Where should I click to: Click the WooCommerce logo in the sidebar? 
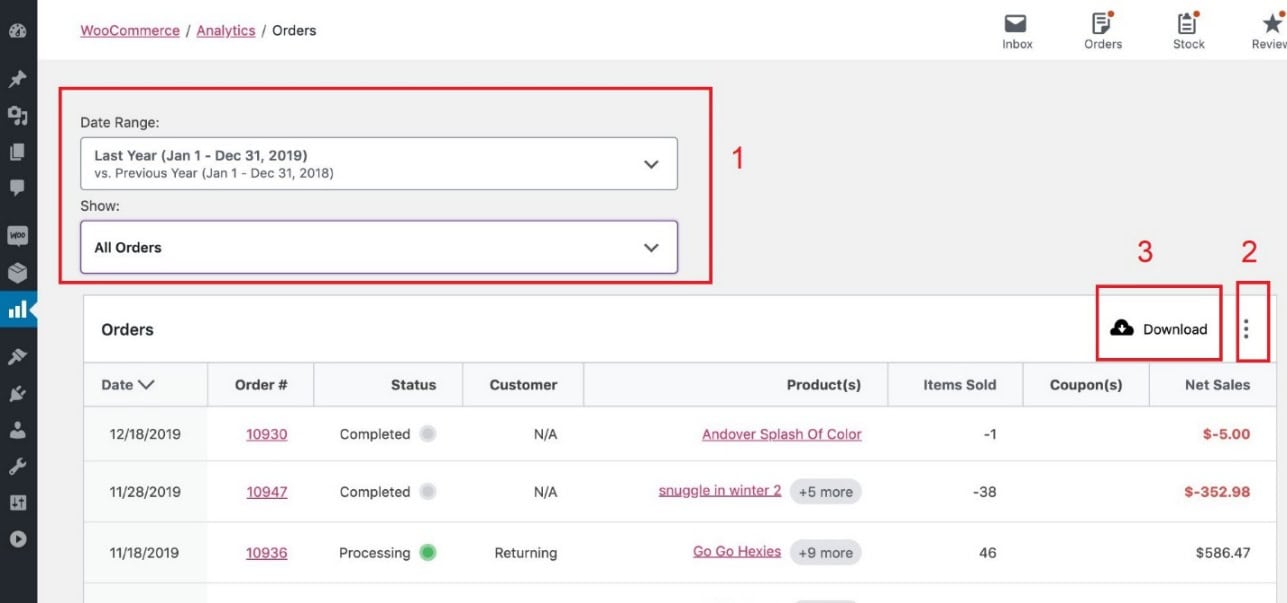[x=17, y=235]
